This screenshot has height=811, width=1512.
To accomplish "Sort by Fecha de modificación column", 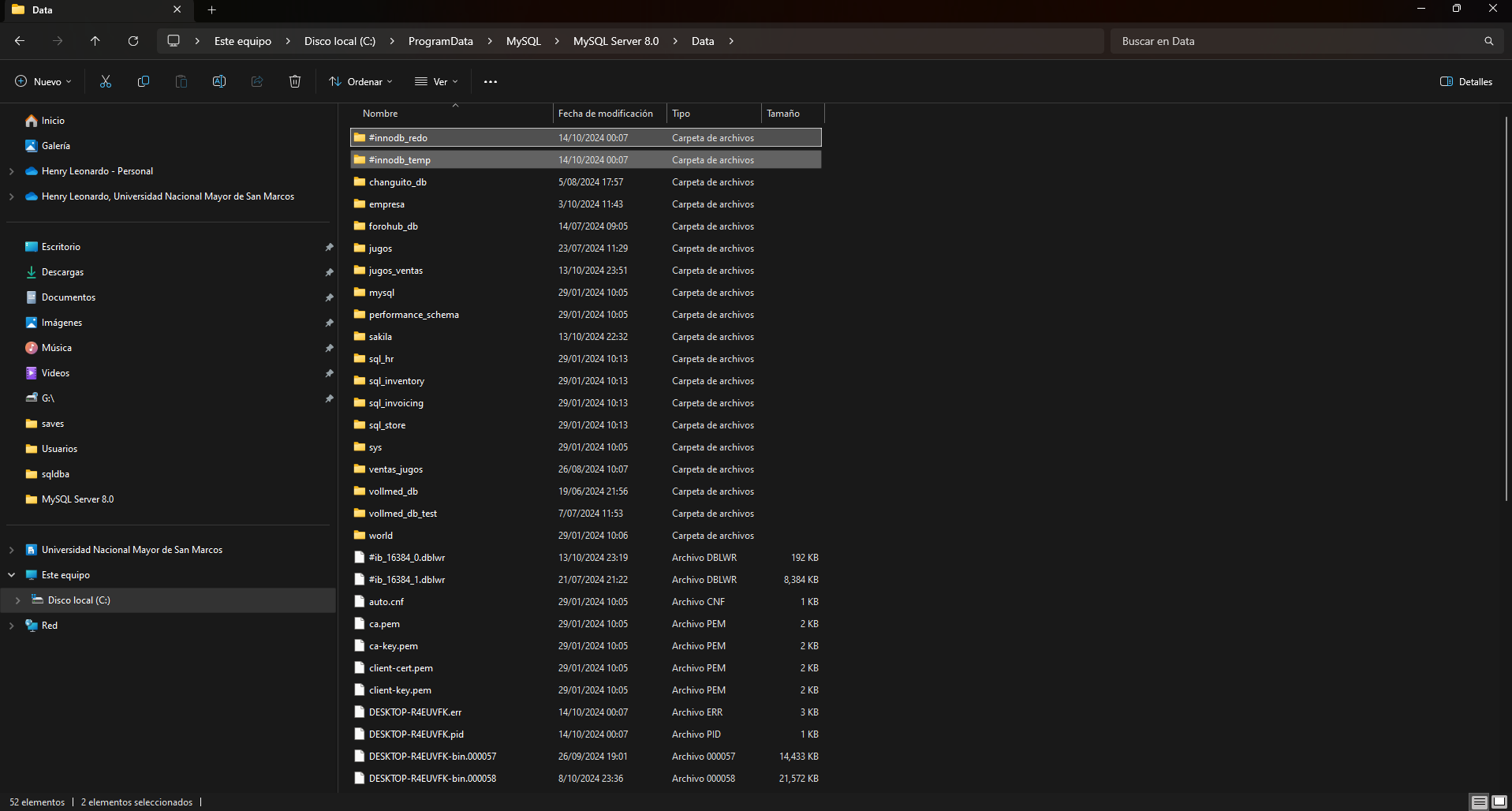I will pos(609,114).
